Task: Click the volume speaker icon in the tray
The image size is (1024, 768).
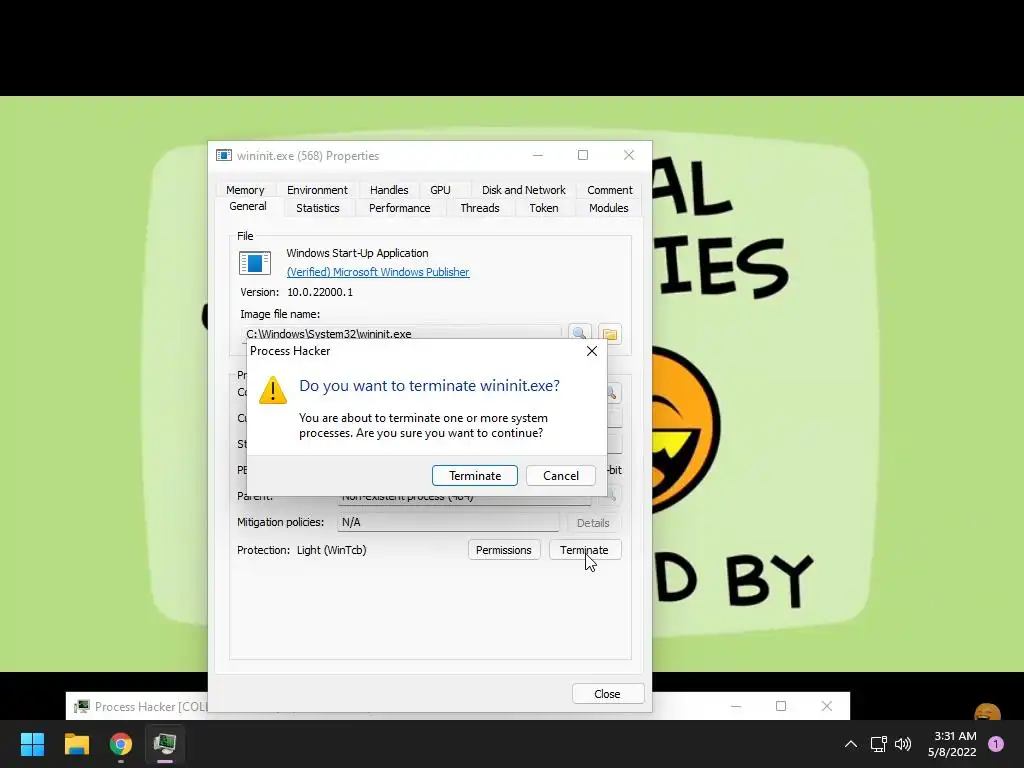Action: point(903,744)
